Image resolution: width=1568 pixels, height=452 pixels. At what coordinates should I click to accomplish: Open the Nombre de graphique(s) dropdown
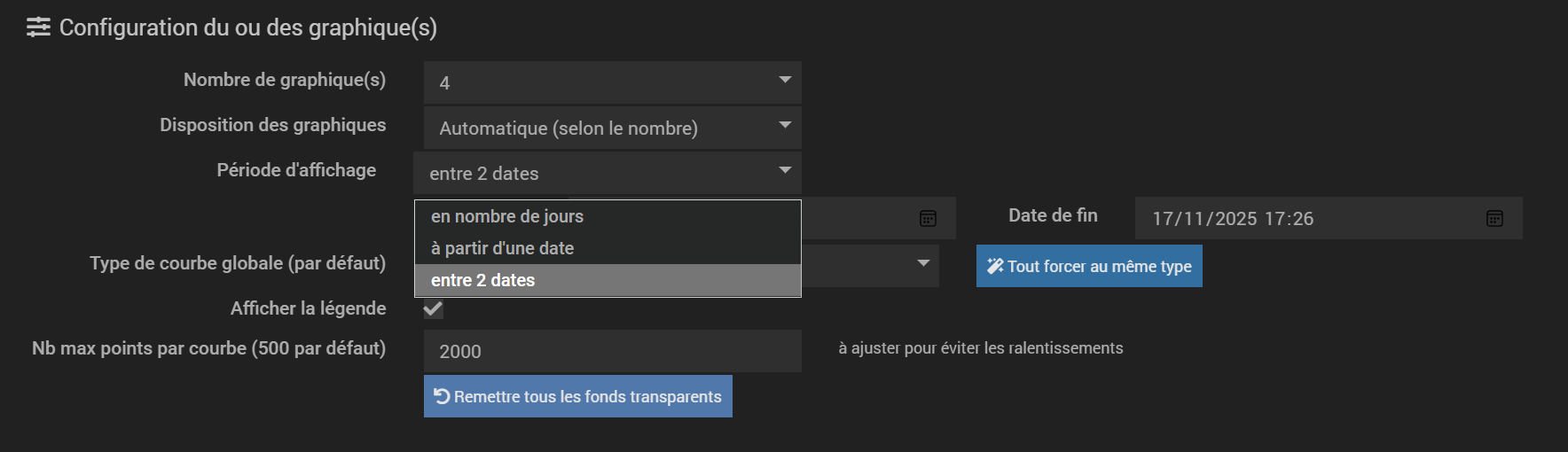coord(612,82)
